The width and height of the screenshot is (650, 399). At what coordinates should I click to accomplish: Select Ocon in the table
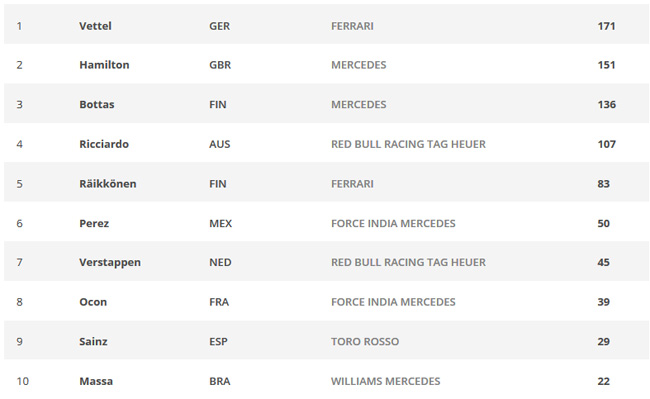93,302
